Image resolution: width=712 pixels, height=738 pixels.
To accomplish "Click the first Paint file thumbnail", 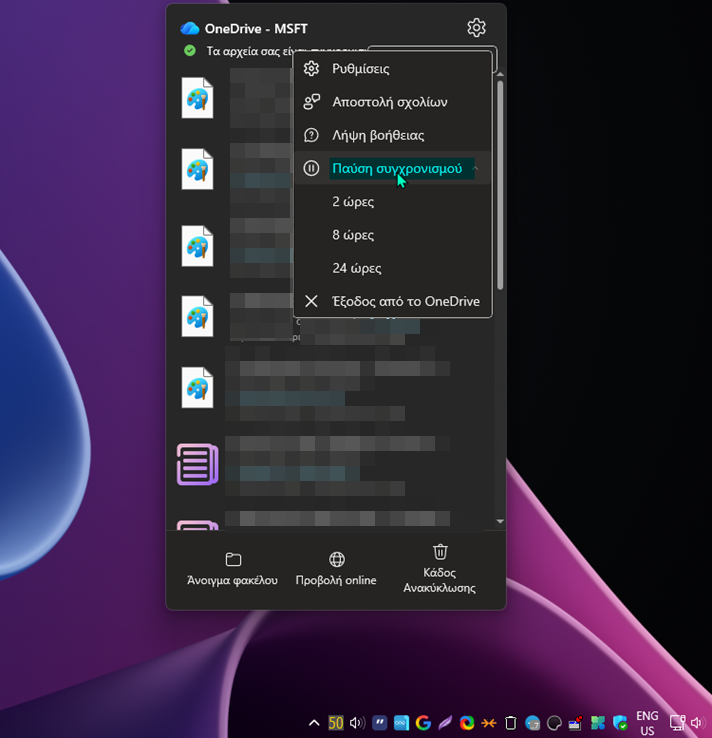I will click(198, 98).
